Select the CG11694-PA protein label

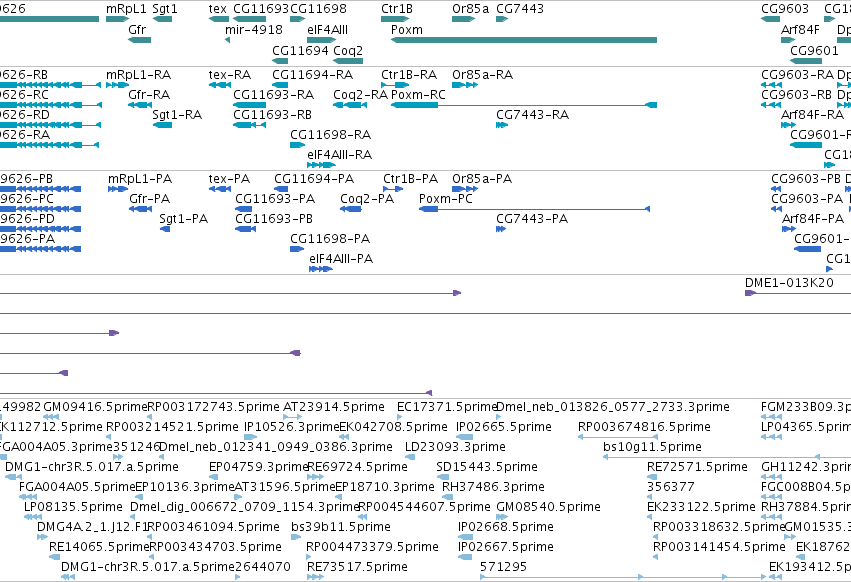(x=314, y=179)
